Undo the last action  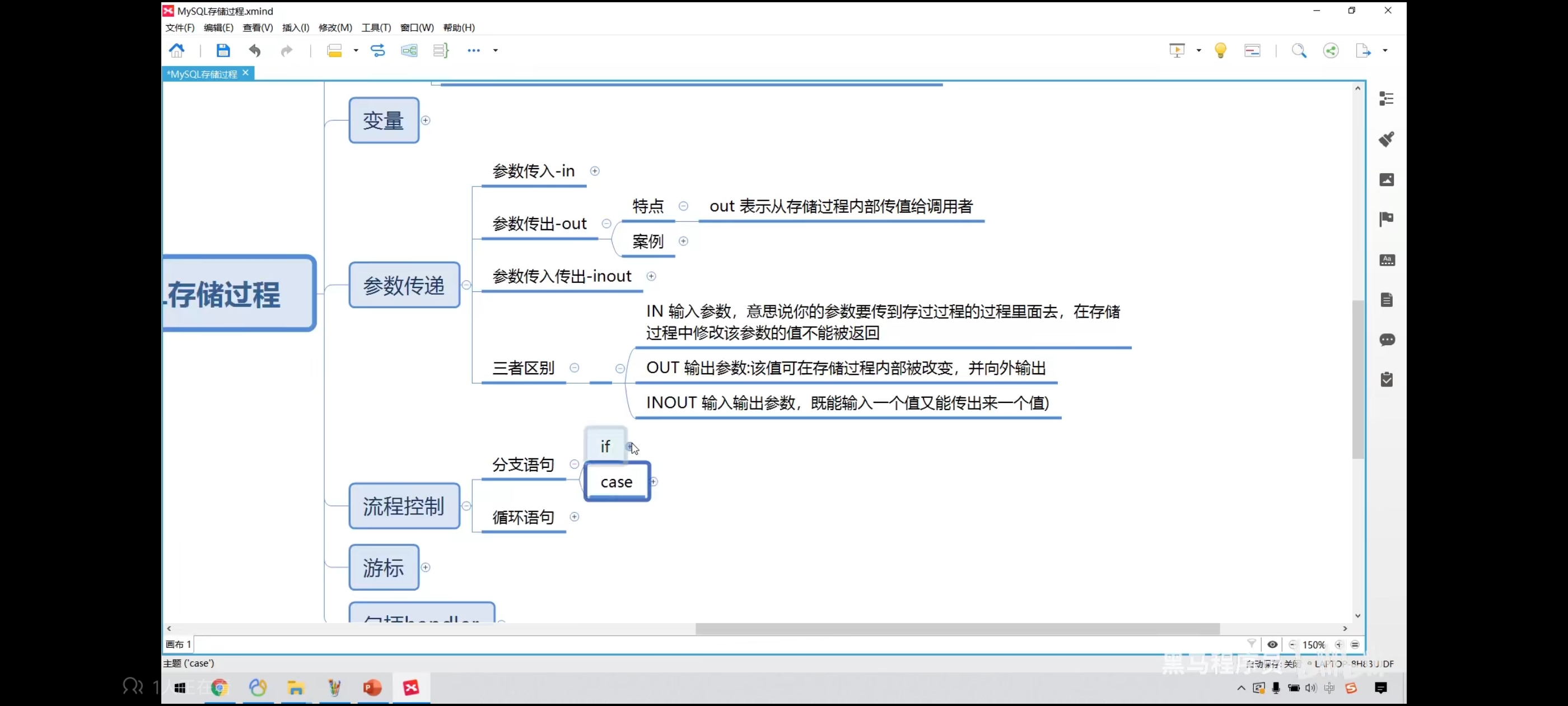tap(254, 50)
